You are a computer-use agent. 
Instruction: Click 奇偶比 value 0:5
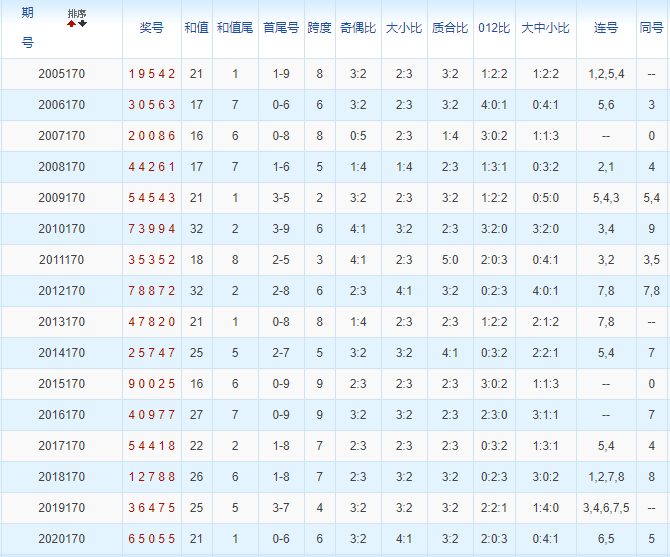[358, 136]
